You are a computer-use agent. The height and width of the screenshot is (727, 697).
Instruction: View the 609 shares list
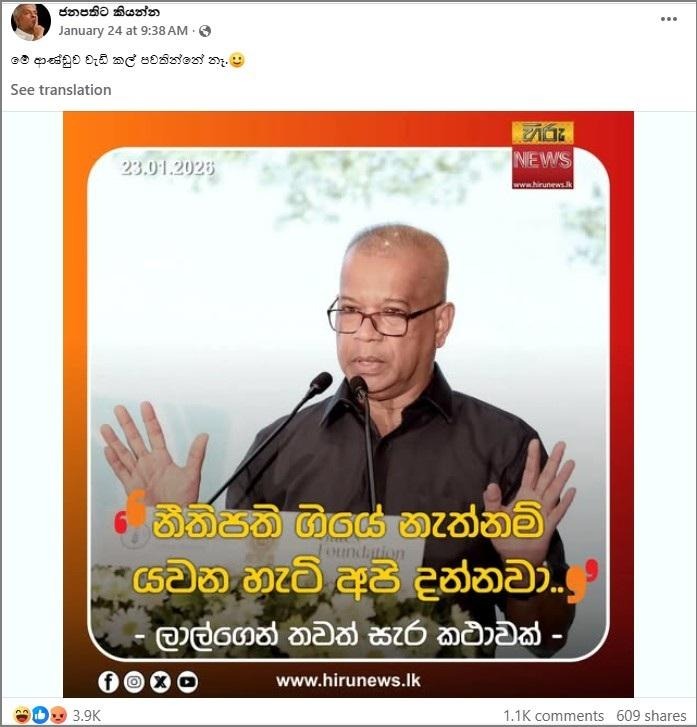point(651,715)
